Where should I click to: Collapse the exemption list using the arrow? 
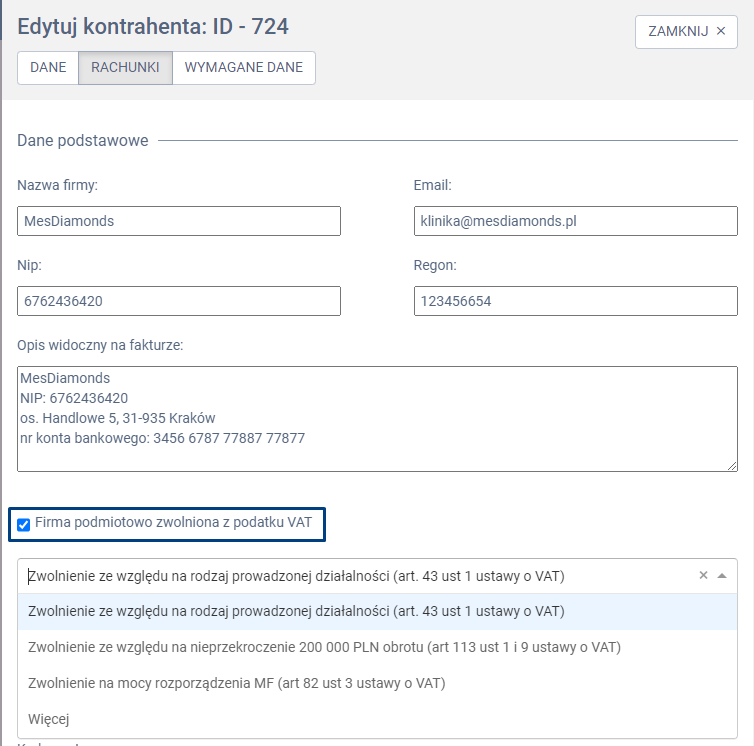coord(722,576)
